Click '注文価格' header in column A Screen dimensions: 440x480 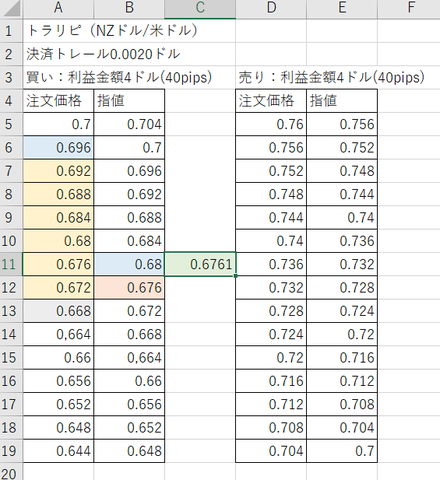pyautogui.click(x=58, y=101)
